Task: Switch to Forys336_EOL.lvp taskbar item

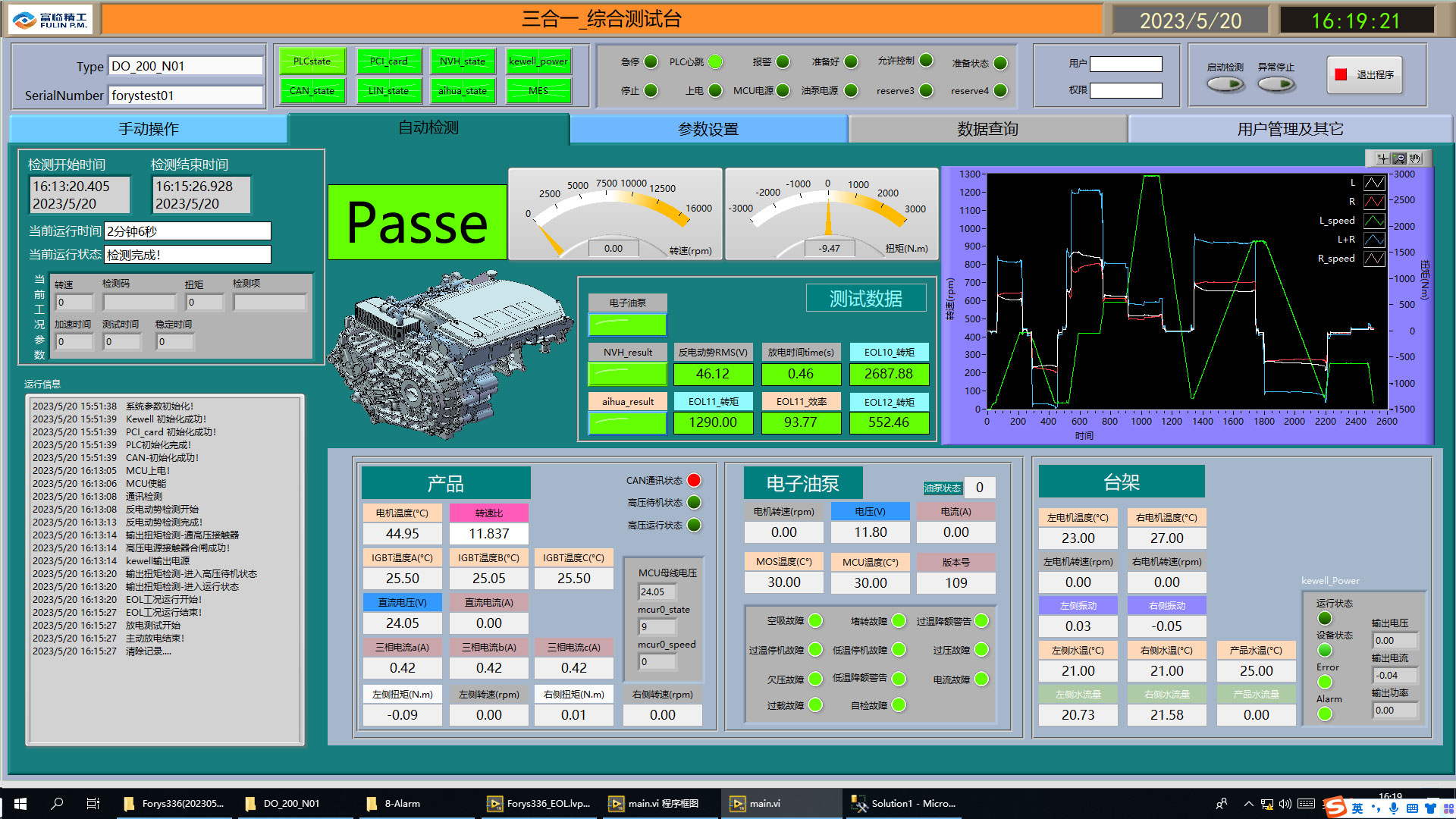Action: (x=538, y=804)
